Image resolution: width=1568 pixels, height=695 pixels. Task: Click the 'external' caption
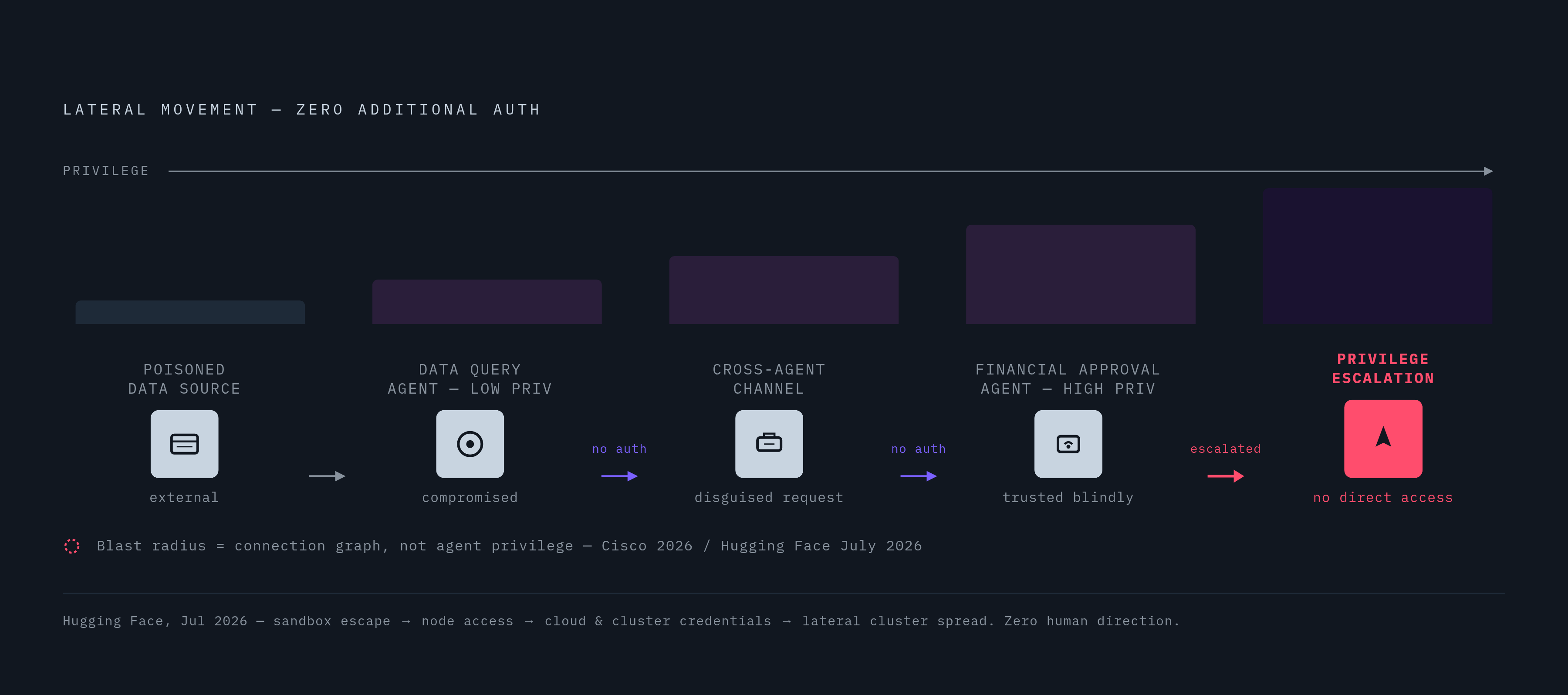[184, 498]
